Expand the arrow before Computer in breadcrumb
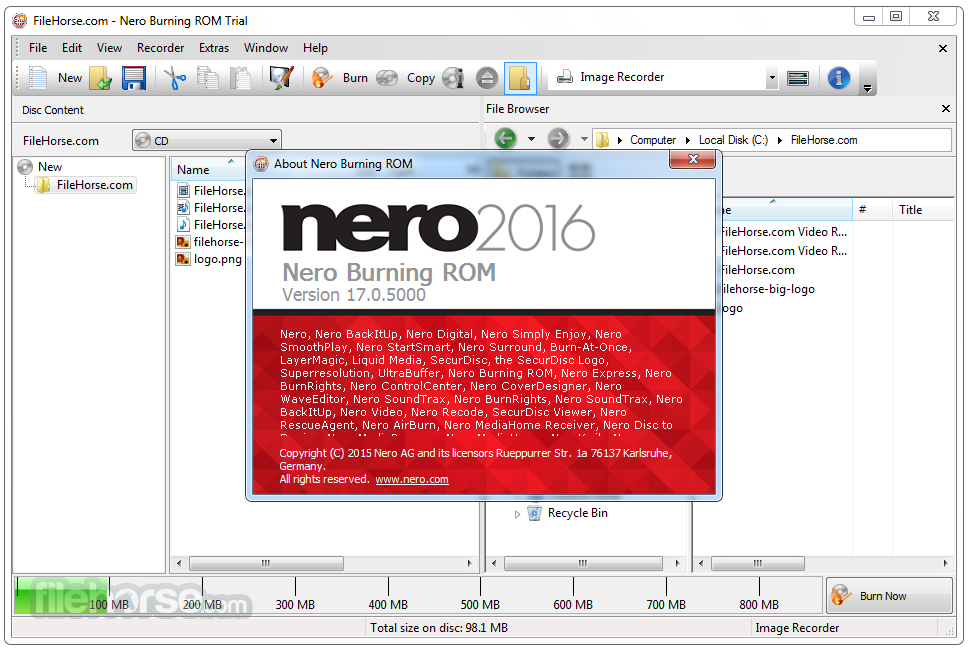 [619, 140]
